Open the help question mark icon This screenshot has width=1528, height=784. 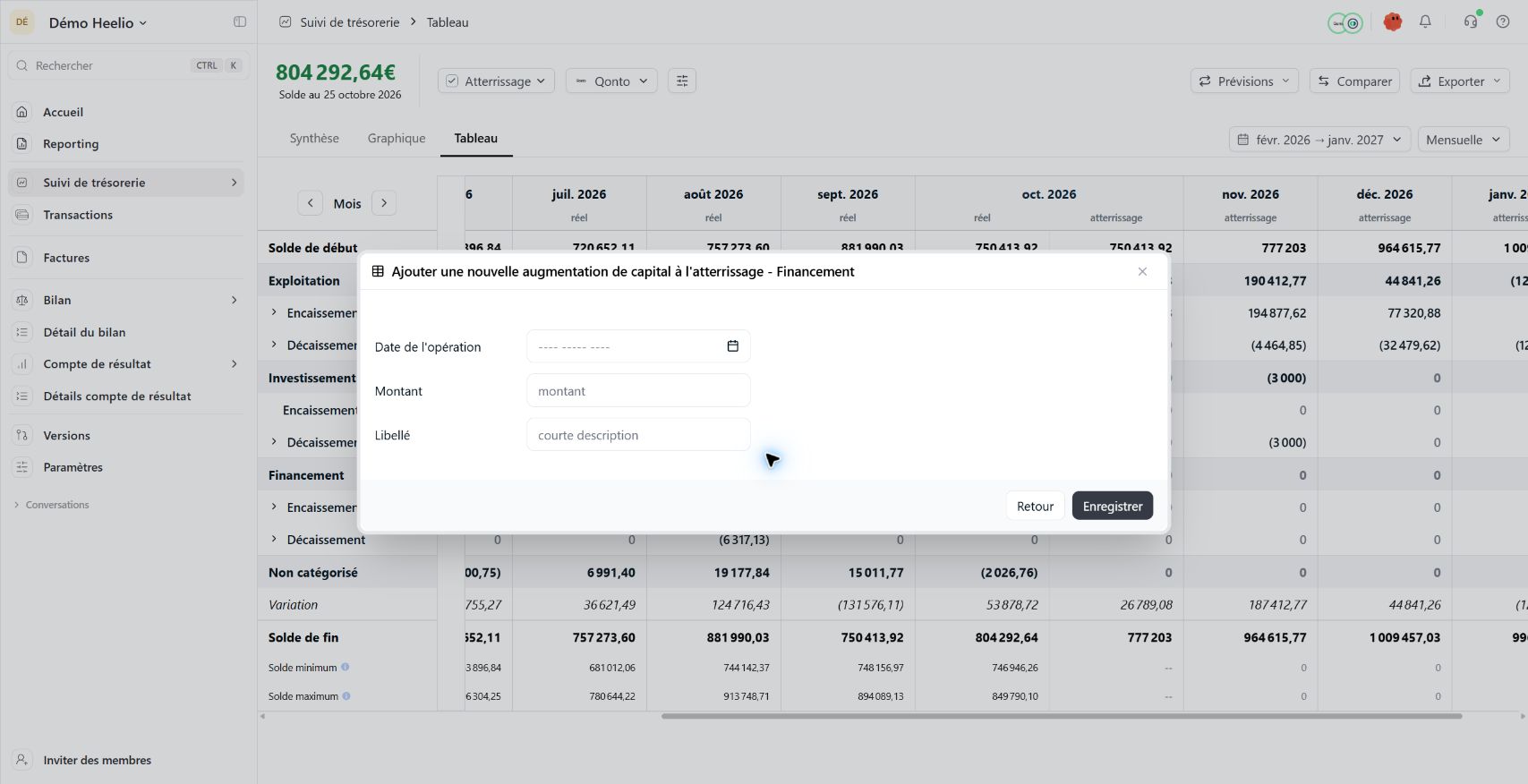click(x=1503, y=21)
